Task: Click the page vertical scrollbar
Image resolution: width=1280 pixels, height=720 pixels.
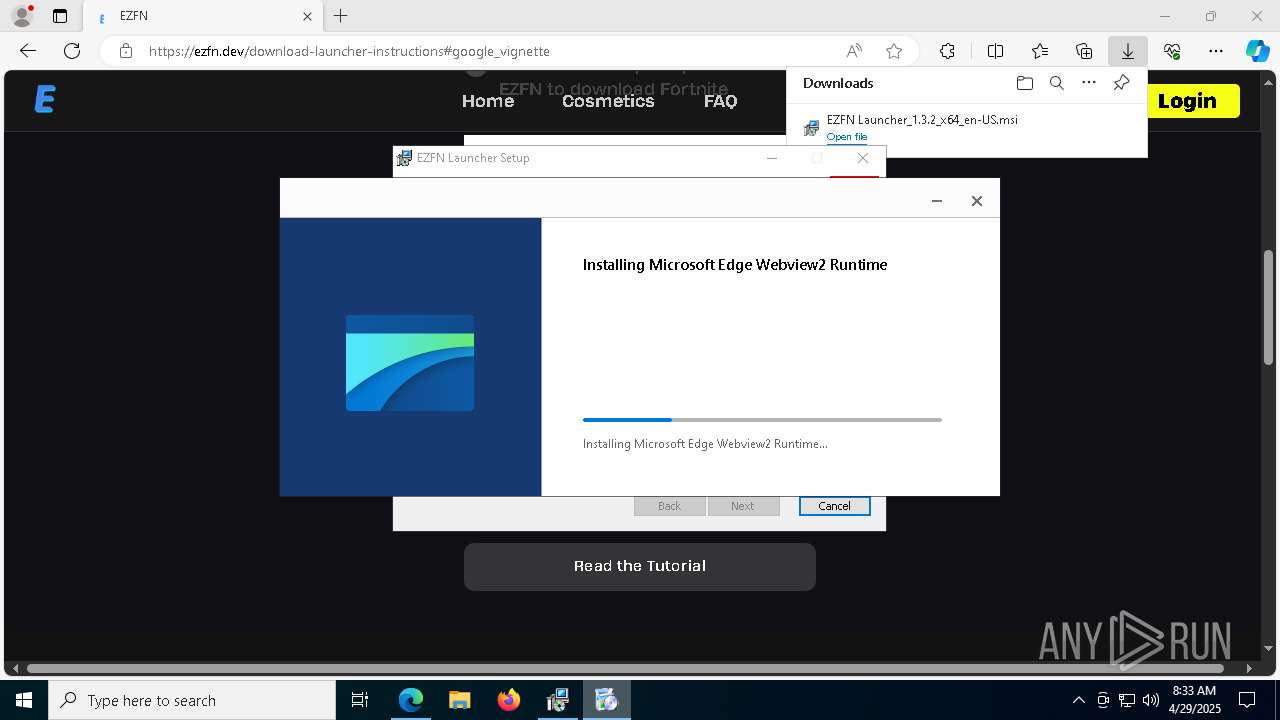Action: (1268, 308)
